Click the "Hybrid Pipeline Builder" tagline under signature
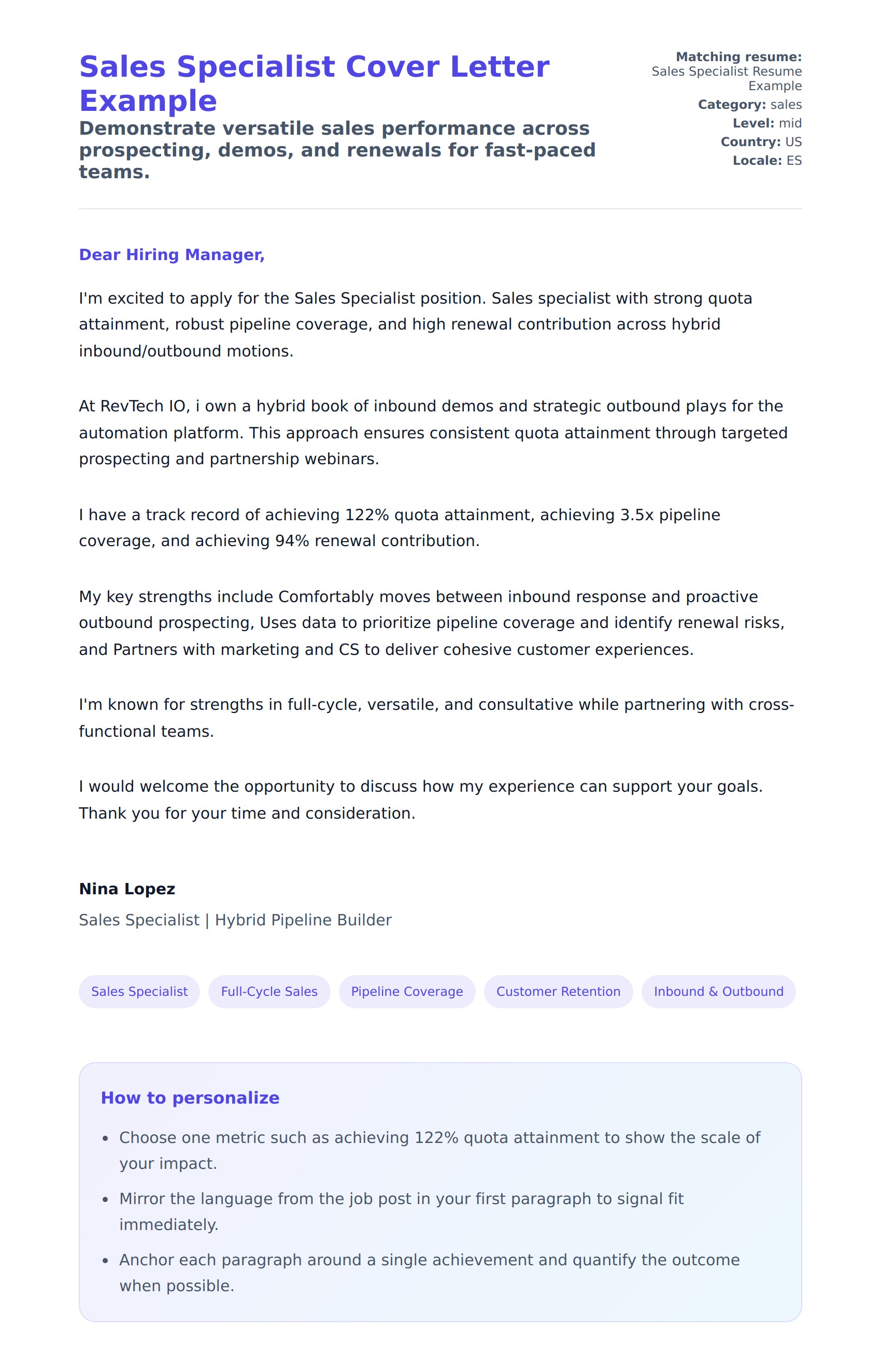 [x=303, y=920]
